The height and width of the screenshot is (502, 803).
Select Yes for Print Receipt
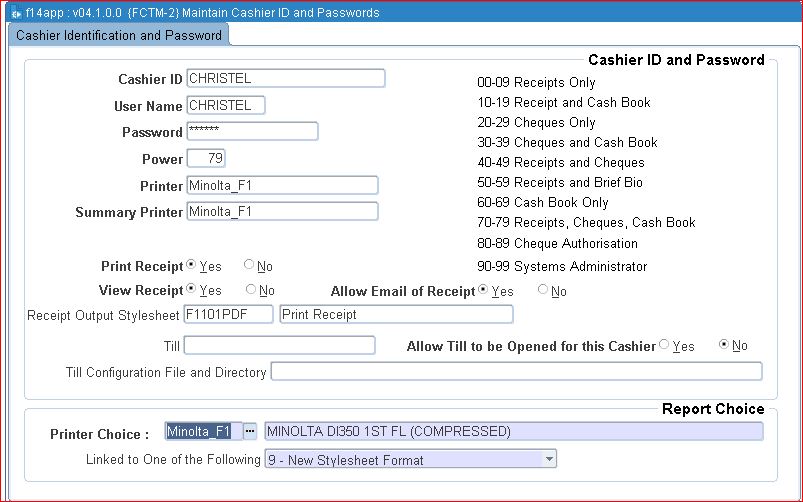coord(193,266)
